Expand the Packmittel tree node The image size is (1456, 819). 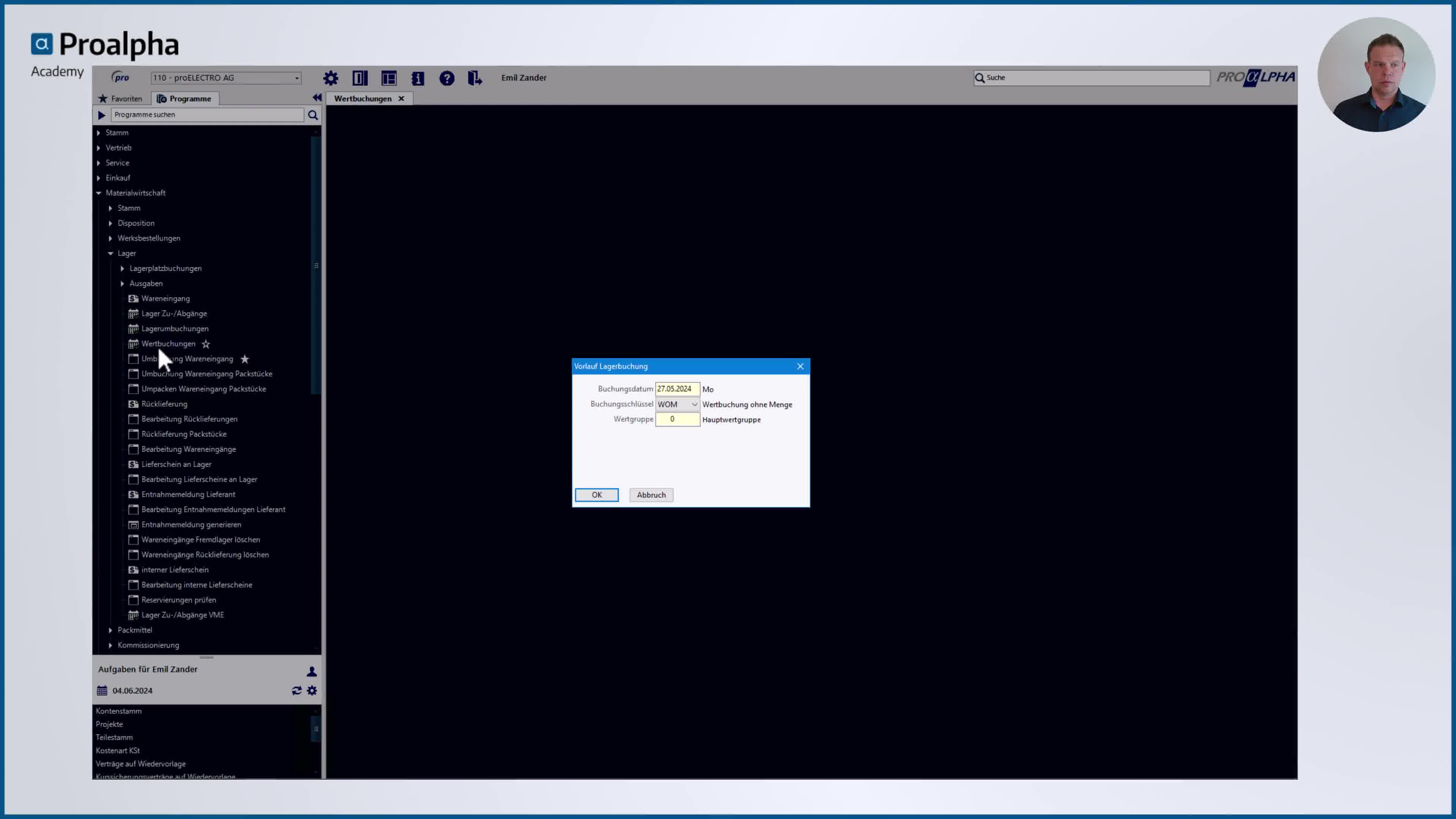tap(110, 630)
